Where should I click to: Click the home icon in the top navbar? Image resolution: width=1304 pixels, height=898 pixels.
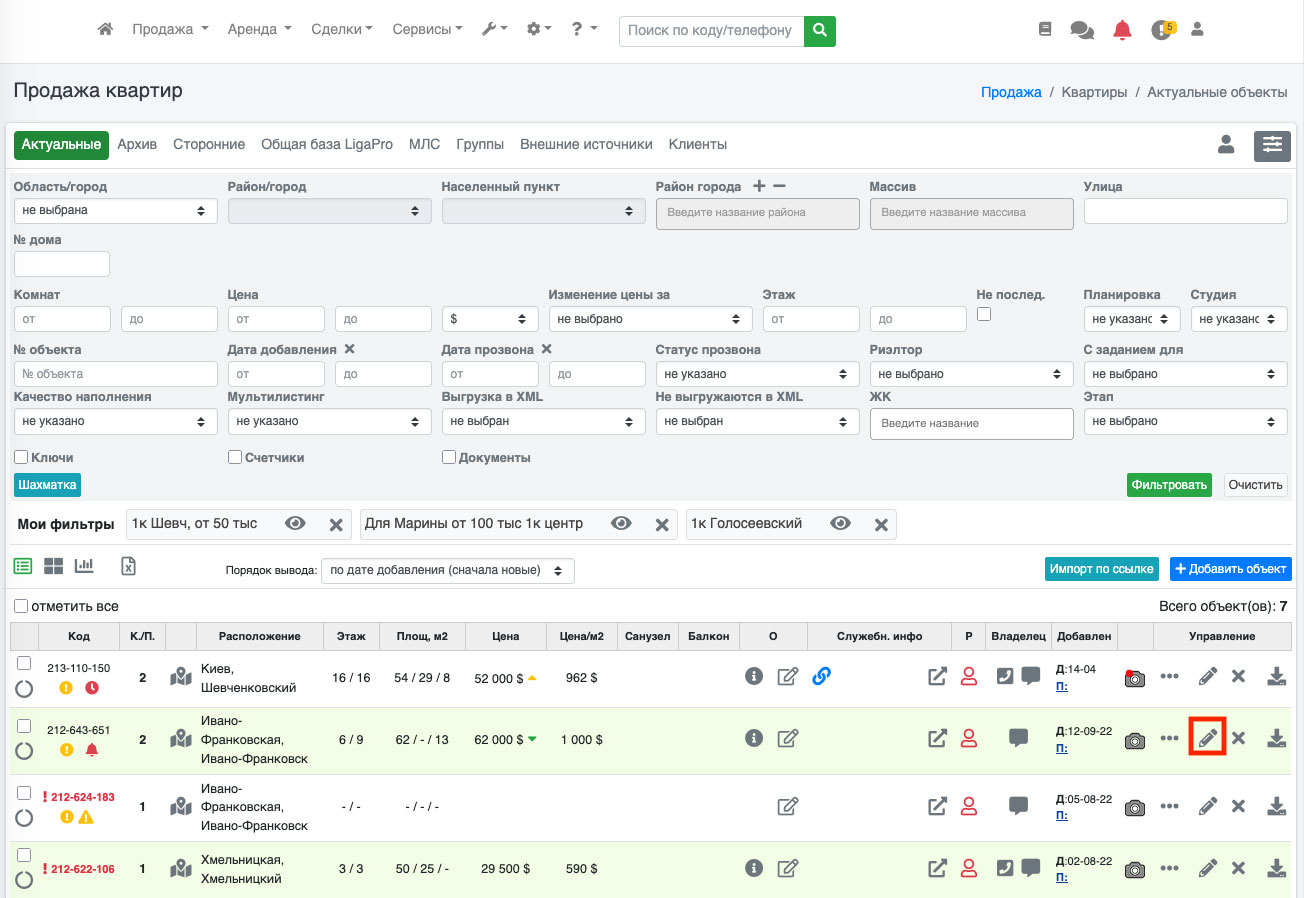(105, 30)
